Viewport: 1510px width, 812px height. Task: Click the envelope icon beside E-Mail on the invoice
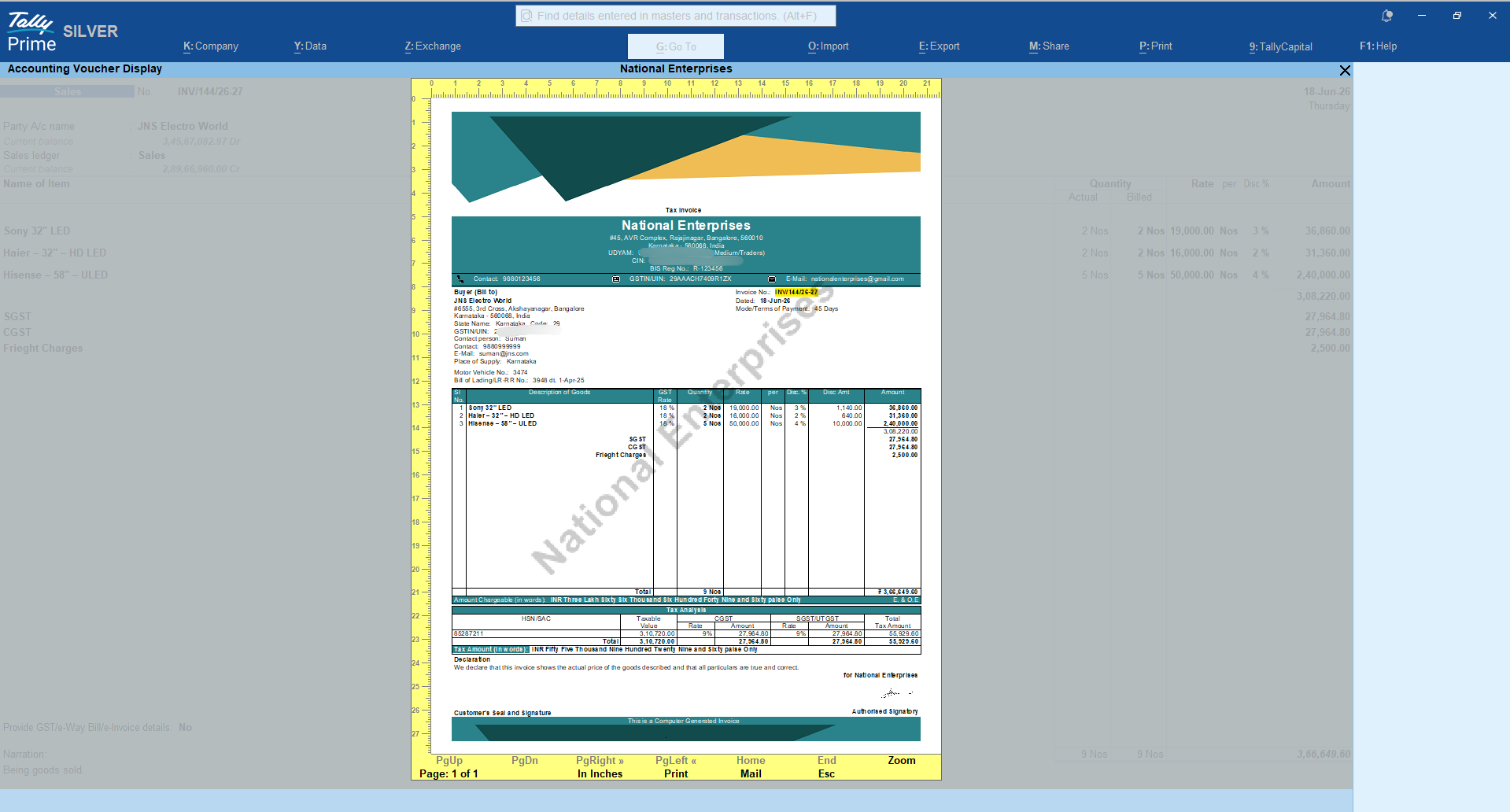[x=772, y=279]
